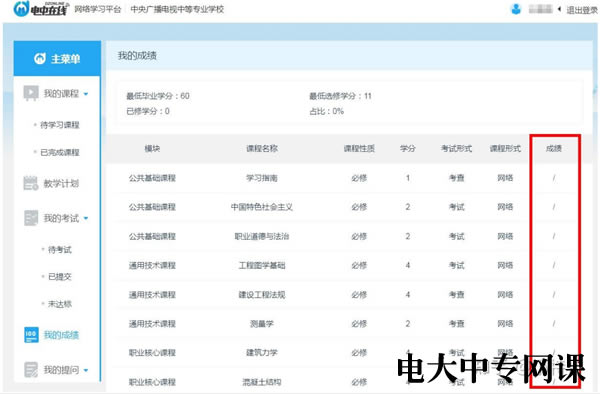
Task: Click 退出登录 logout link
Action: (x=582, y=10)
